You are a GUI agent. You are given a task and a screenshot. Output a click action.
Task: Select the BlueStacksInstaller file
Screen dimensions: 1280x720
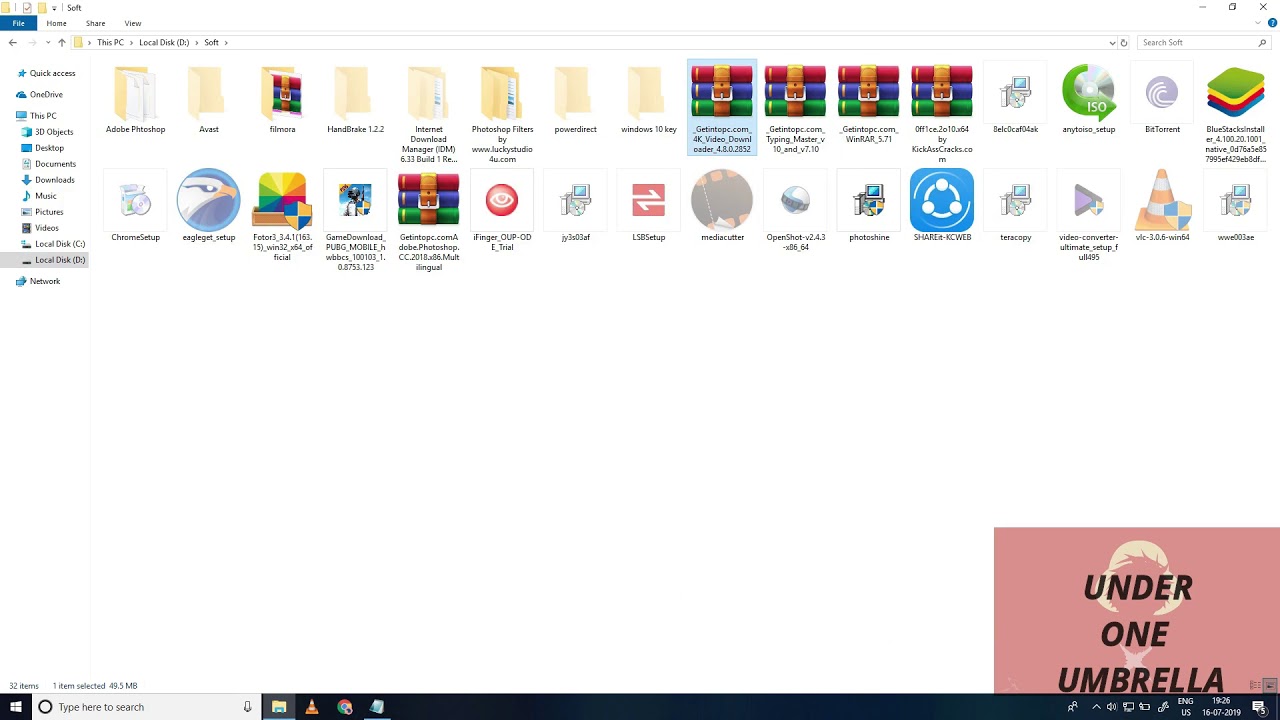pyautogui.click(x=1236, y=115)
